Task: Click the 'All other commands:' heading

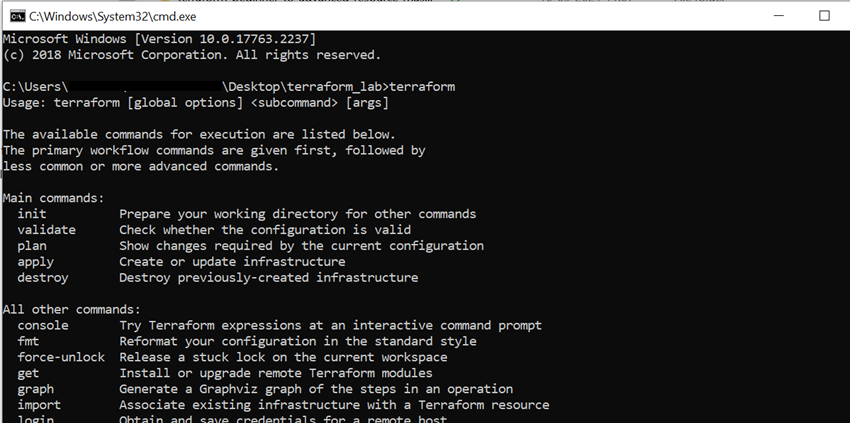Action: [72, 309]
